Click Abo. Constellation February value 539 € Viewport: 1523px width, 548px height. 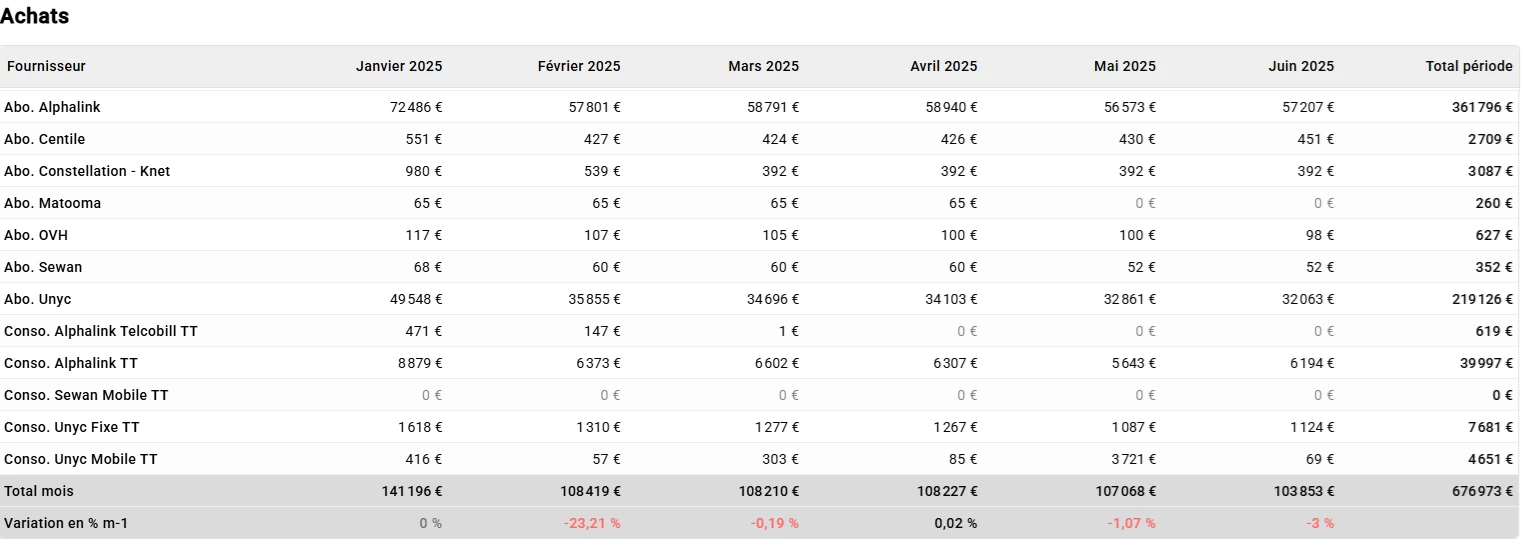click(x=602, y=171)
